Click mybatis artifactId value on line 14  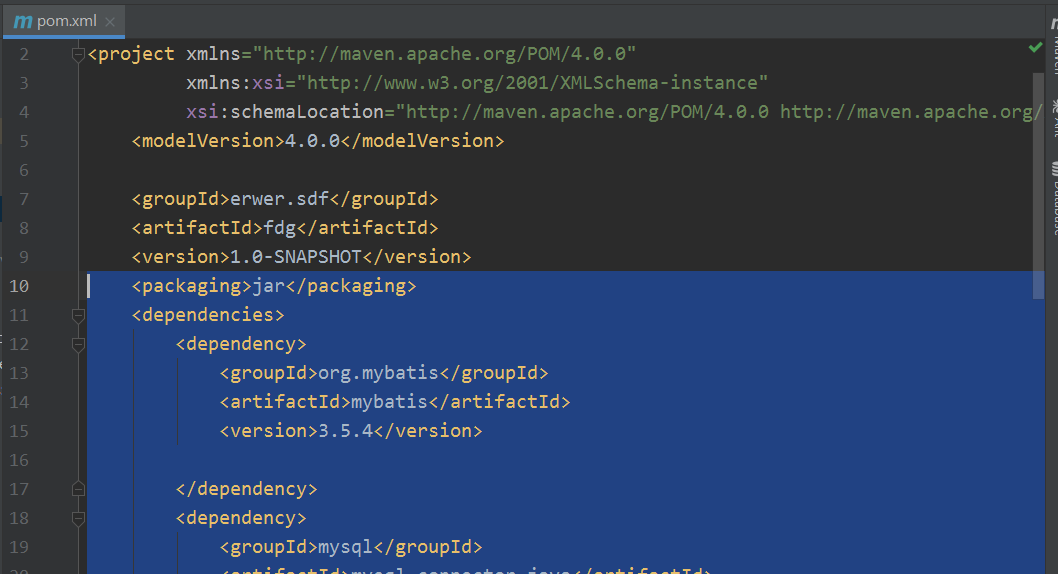coord(389,402)
